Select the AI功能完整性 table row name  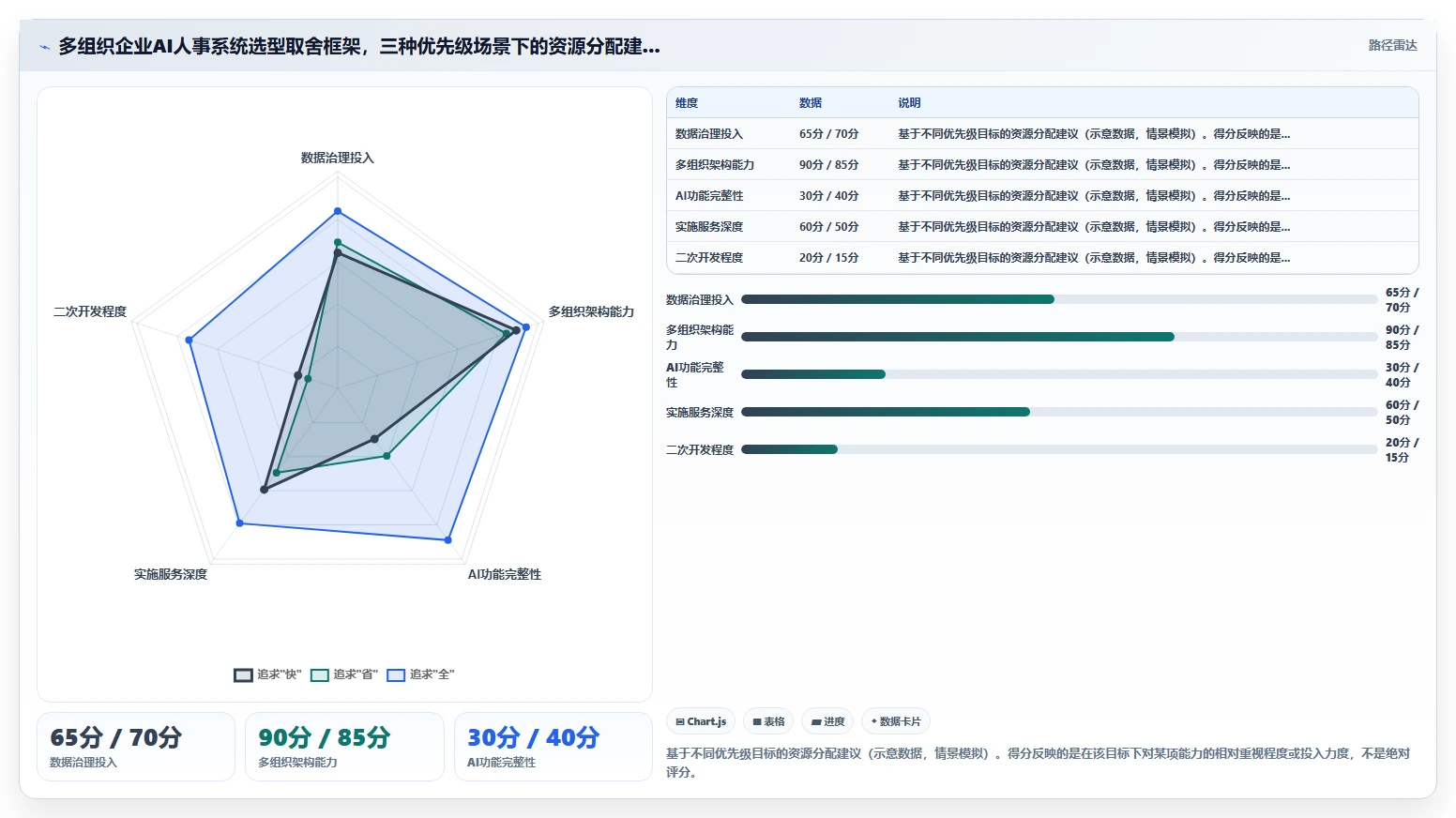[709, 196]
